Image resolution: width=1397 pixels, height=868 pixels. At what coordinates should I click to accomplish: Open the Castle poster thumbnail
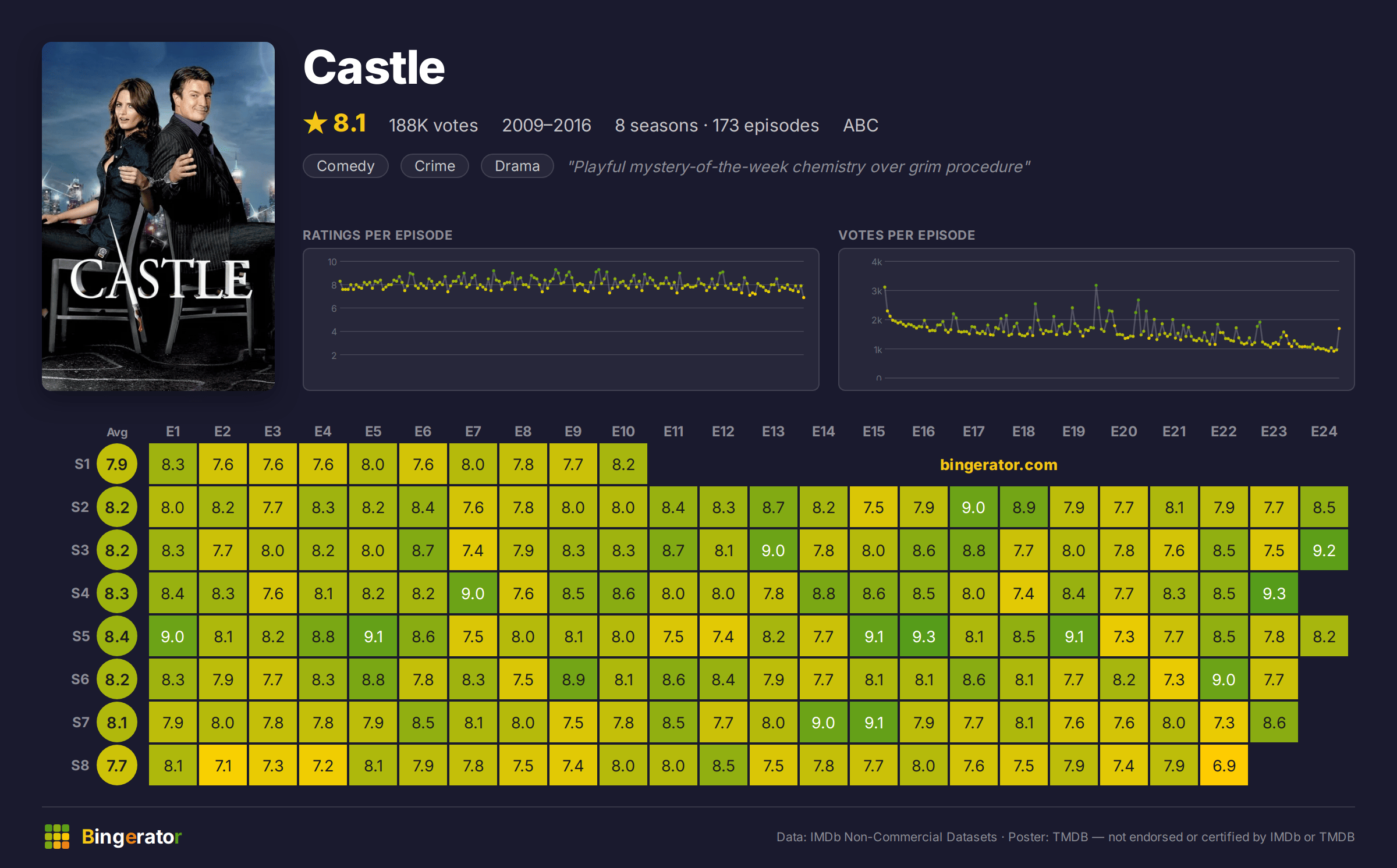158,216
